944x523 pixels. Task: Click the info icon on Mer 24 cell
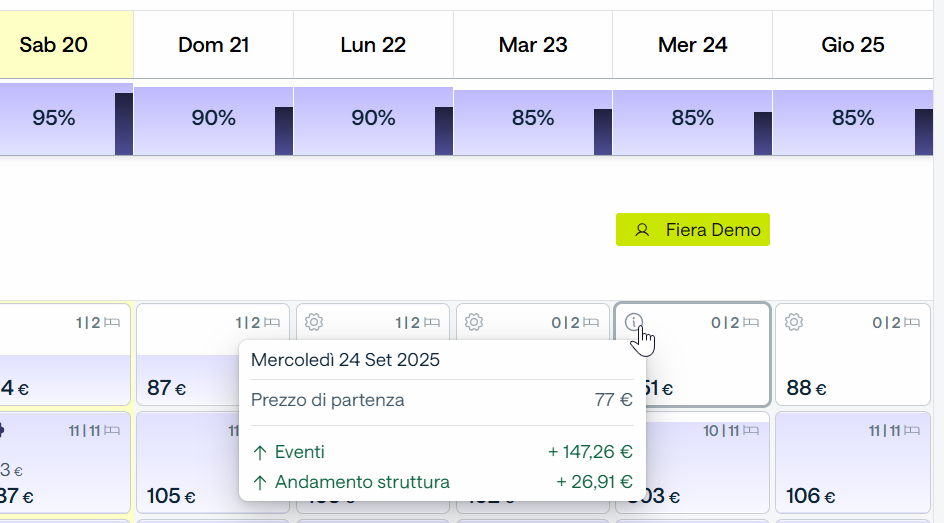click(633, 322)
